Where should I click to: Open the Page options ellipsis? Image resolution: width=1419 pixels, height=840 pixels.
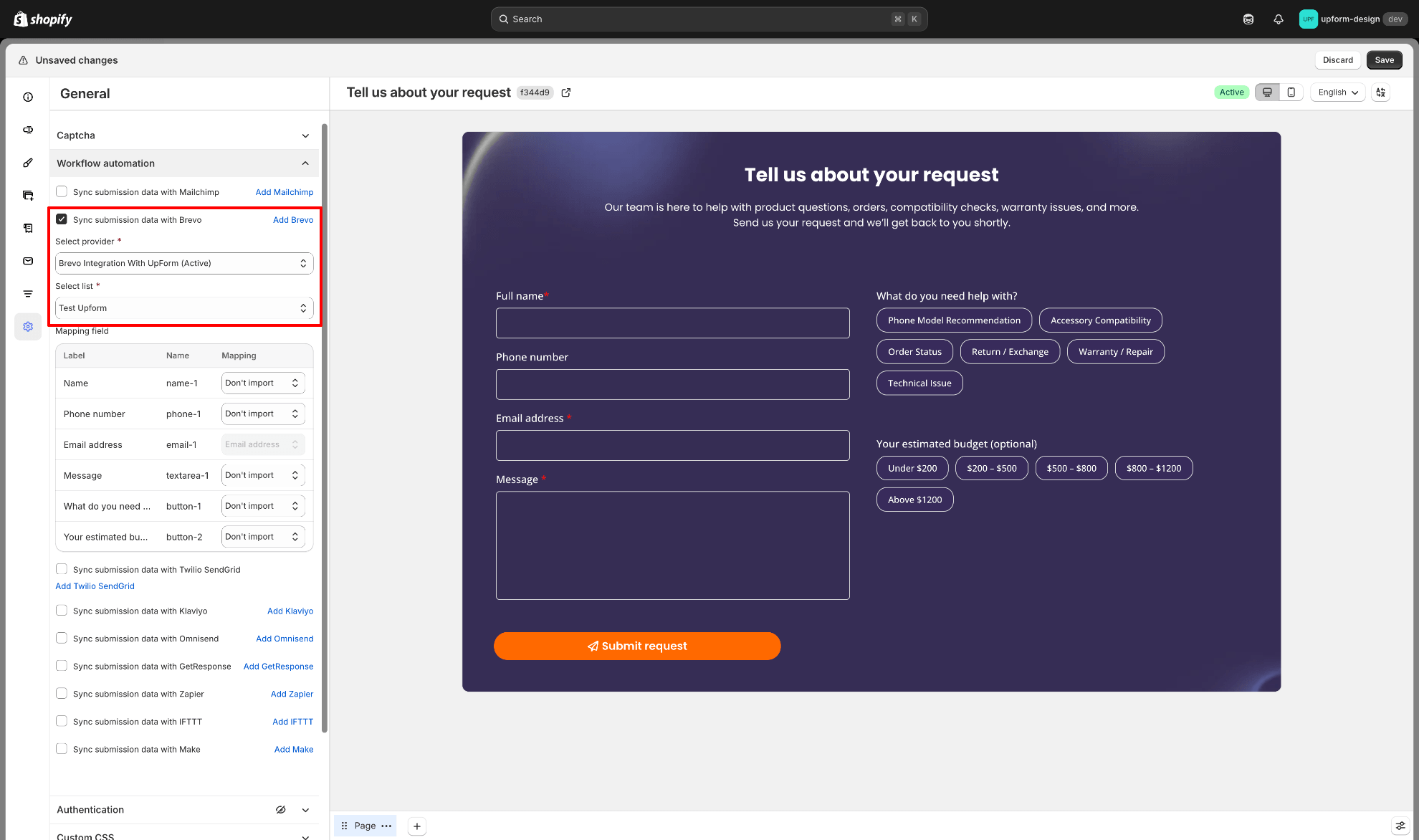click(386, 826)
